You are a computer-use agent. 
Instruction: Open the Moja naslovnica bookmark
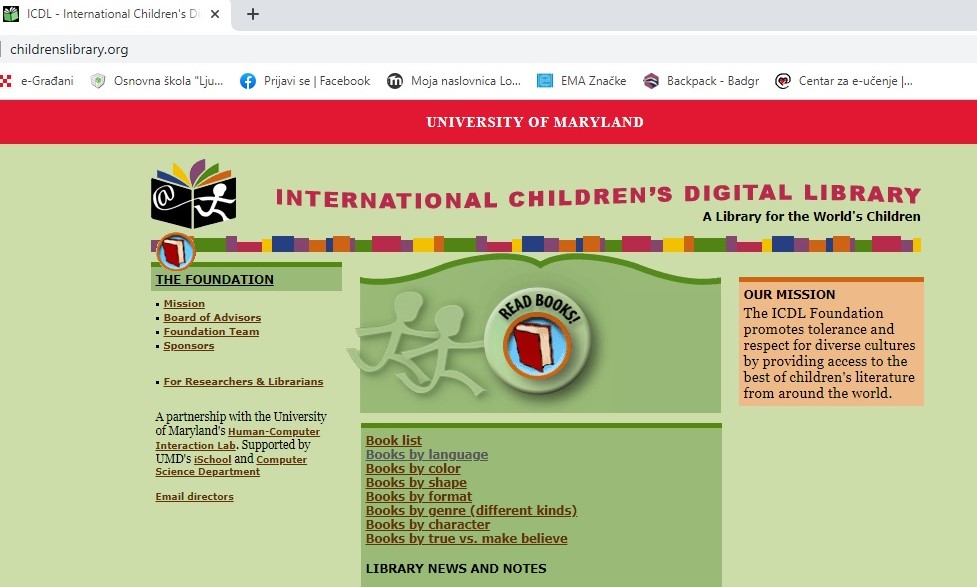point(454,81)
